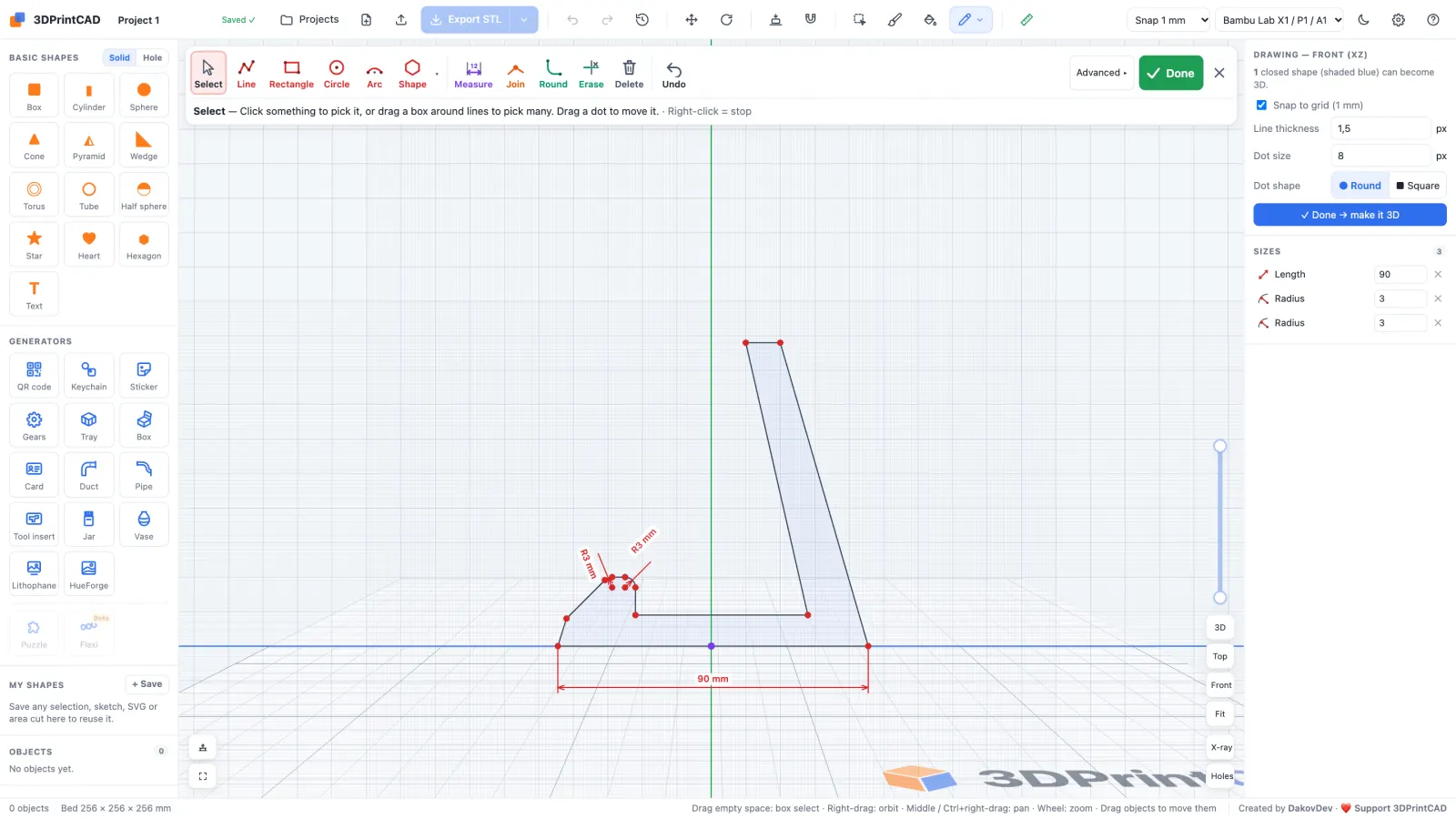Pick the Circle sketch tool
Screen dimensions: 1456x819
(x=337, y=74)
